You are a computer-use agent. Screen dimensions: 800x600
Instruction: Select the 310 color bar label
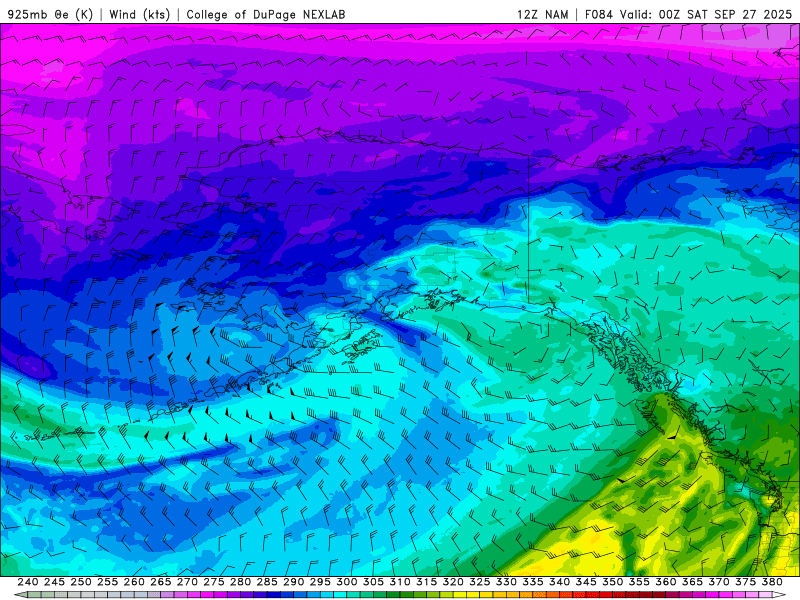click(399, 582)
